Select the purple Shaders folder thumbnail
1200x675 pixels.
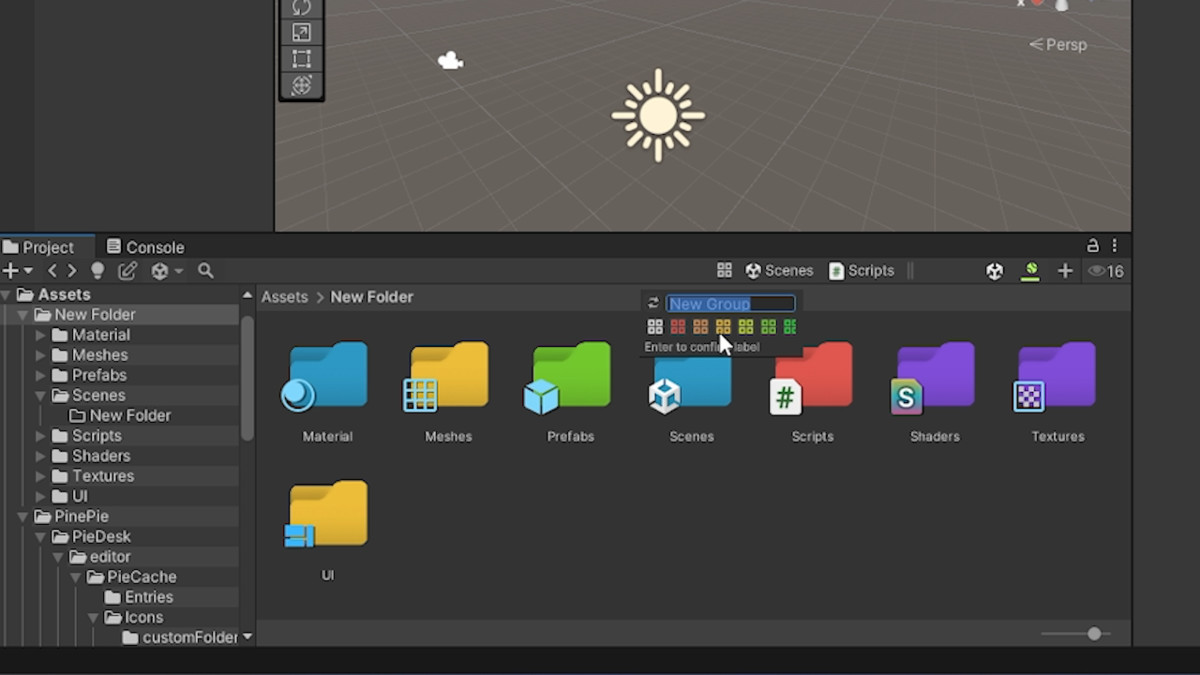pyautogui.click(x=934, y=378)
